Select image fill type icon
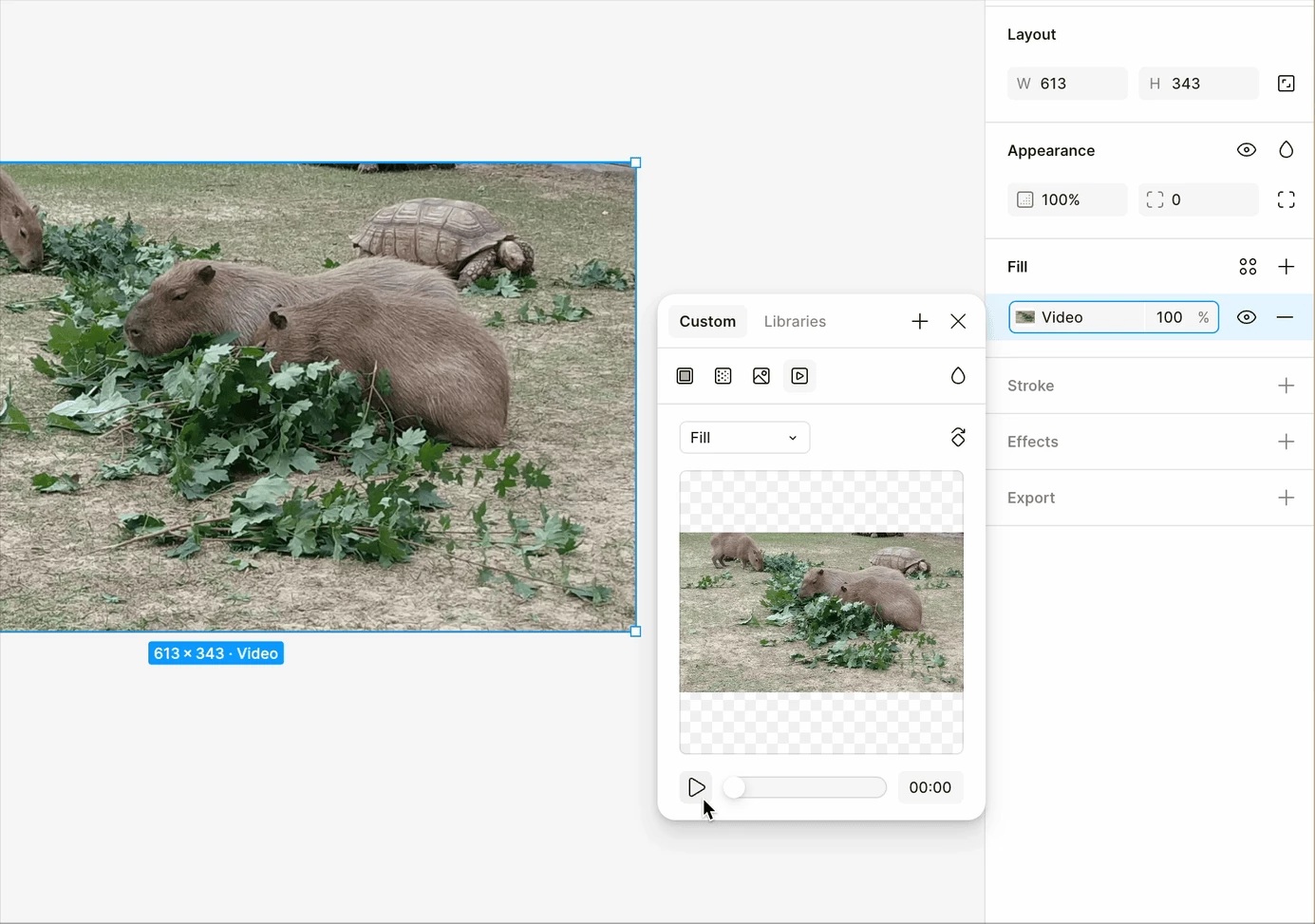 coord(761,376)
